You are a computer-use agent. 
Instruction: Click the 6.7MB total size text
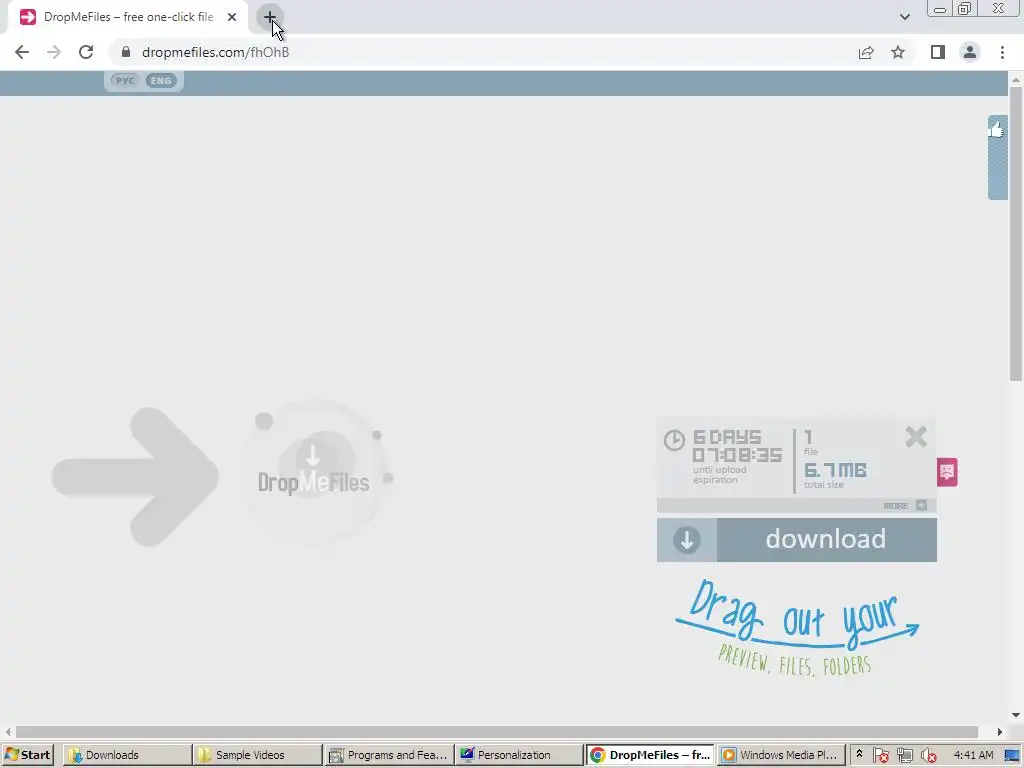point(835,470)
